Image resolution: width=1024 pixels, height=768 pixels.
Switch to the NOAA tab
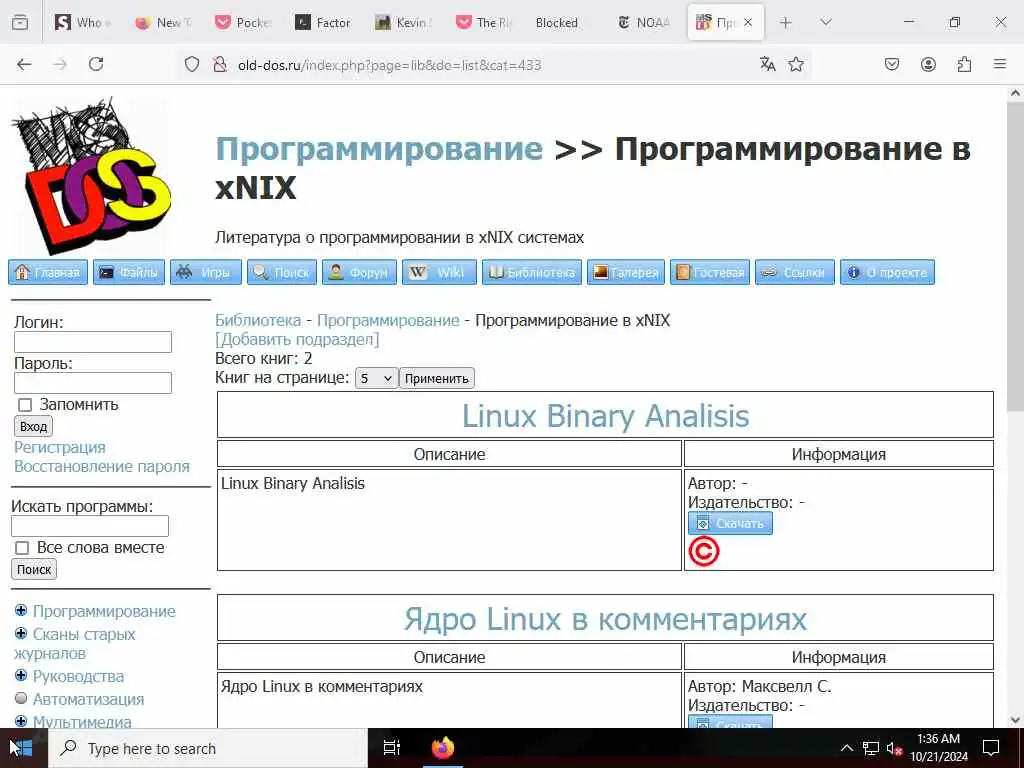(x=644, y=22)
